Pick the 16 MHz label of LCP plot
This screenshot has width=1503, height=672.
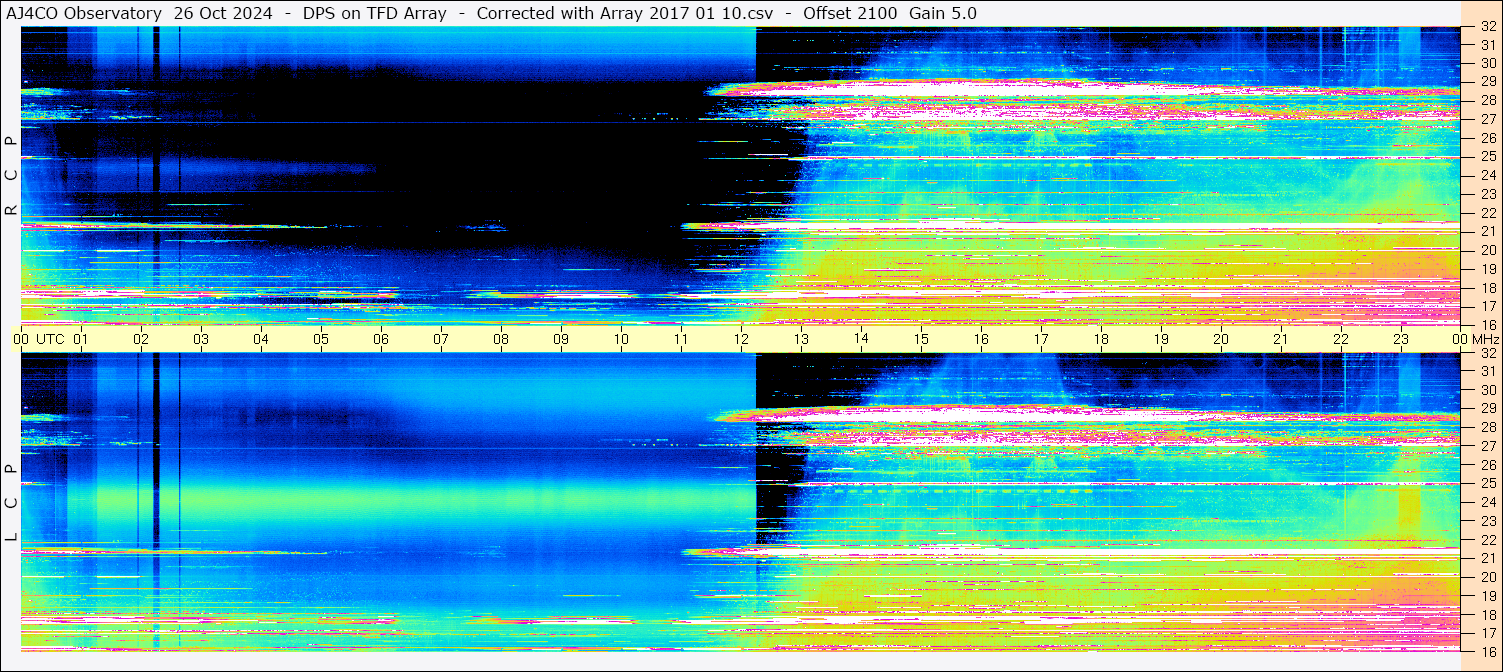point(1487,651)
